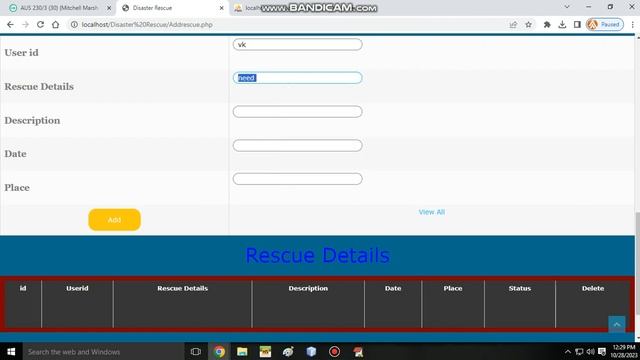
Task: Open Task View on the taskbar
Action: (196, 351)
